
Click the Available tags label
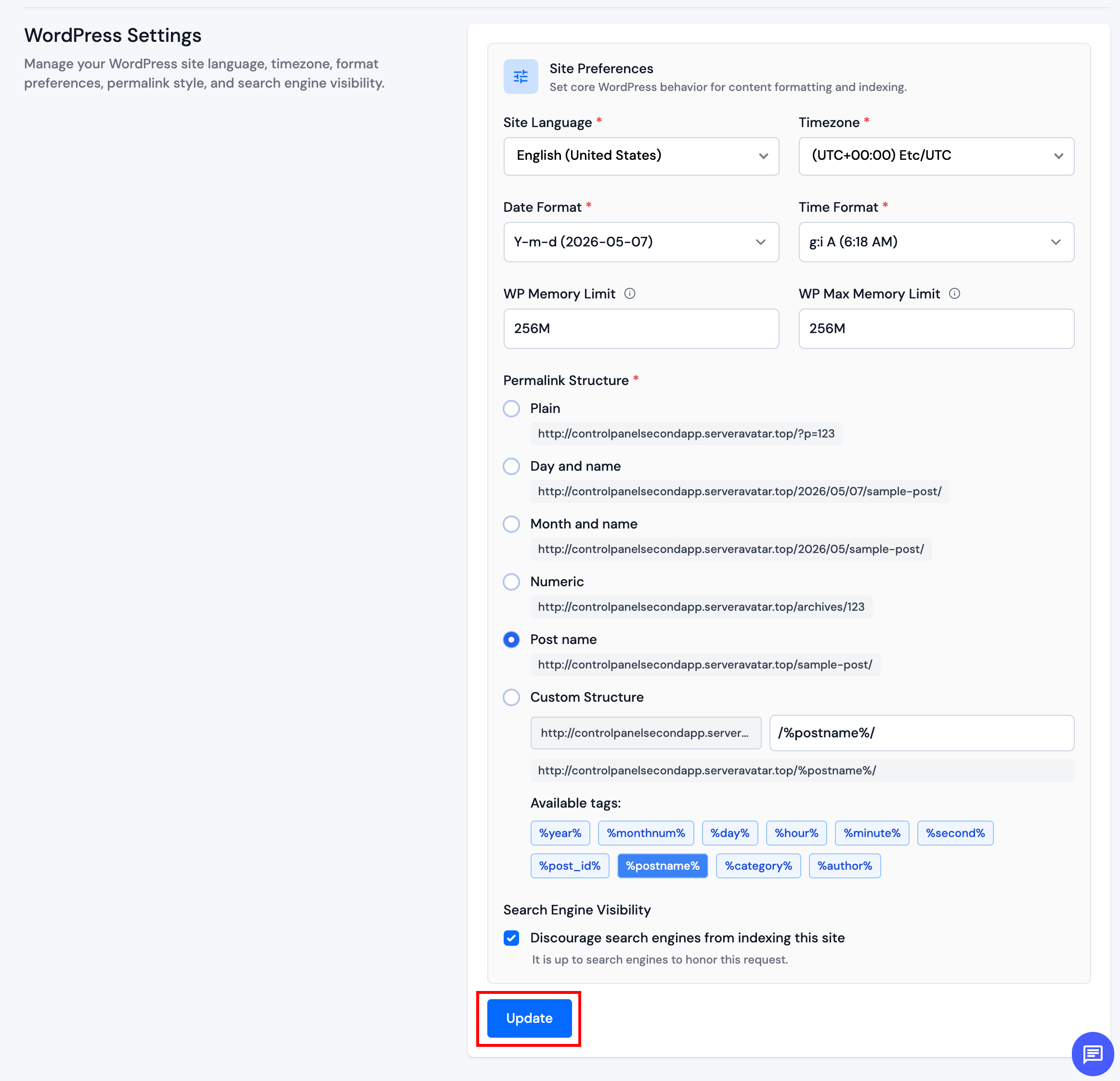(x=575, y=803)
